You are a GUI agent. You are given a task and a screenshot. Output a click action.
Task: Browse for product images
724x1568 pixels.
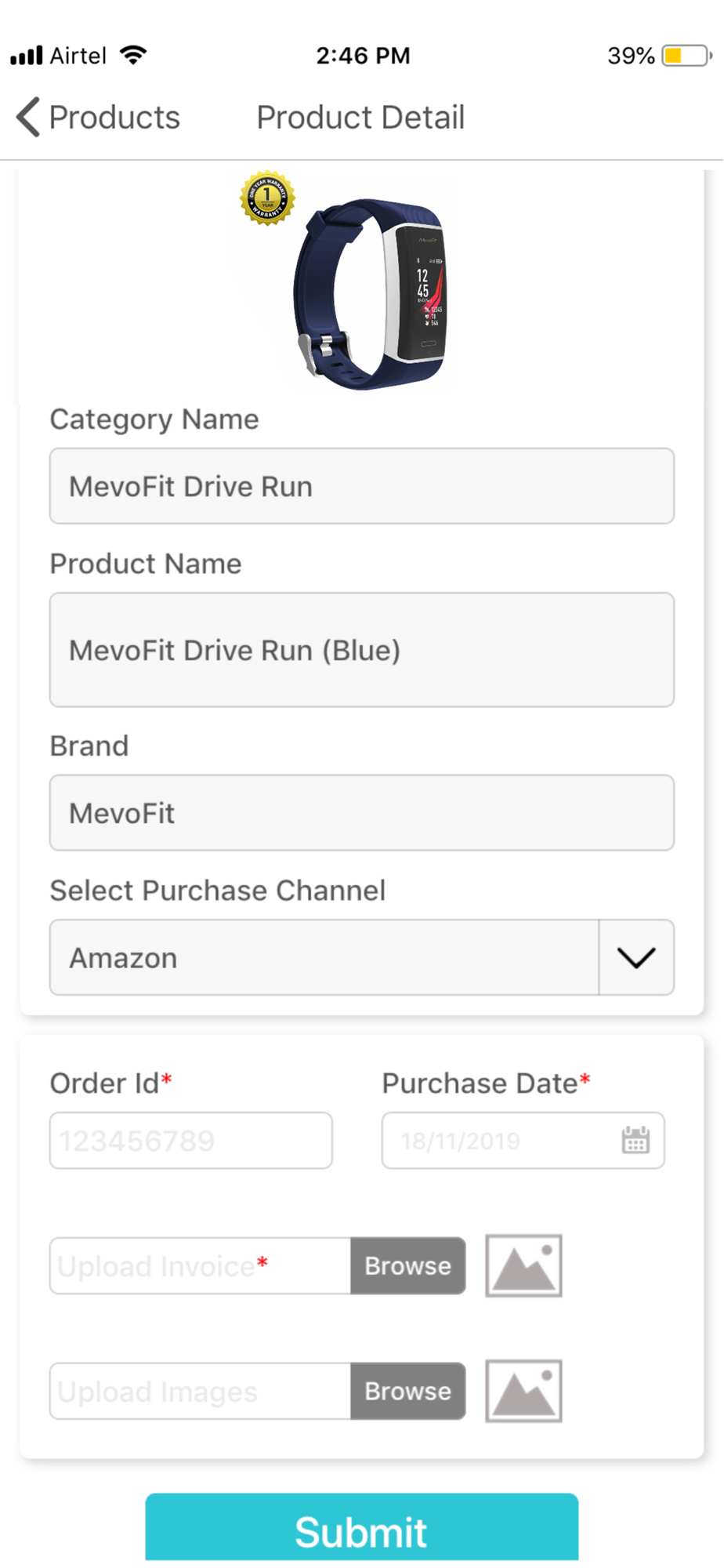(407, 1391)
